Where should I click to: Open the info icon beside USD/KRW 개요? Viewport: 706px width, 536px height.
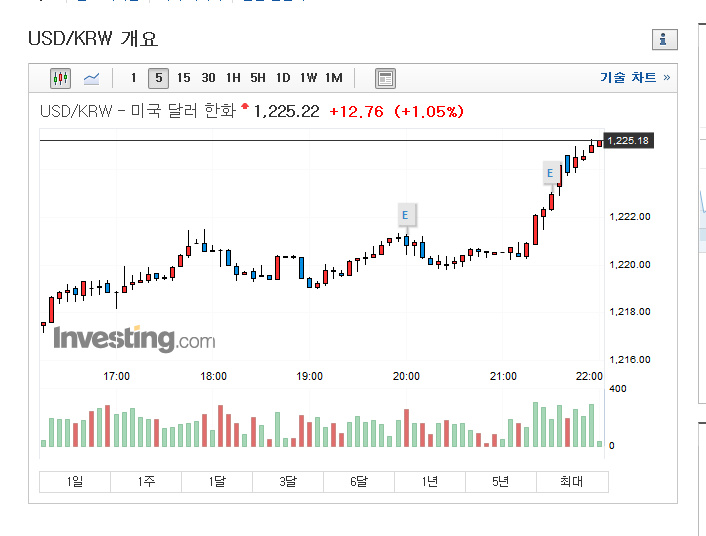click(x=664, y=40)
